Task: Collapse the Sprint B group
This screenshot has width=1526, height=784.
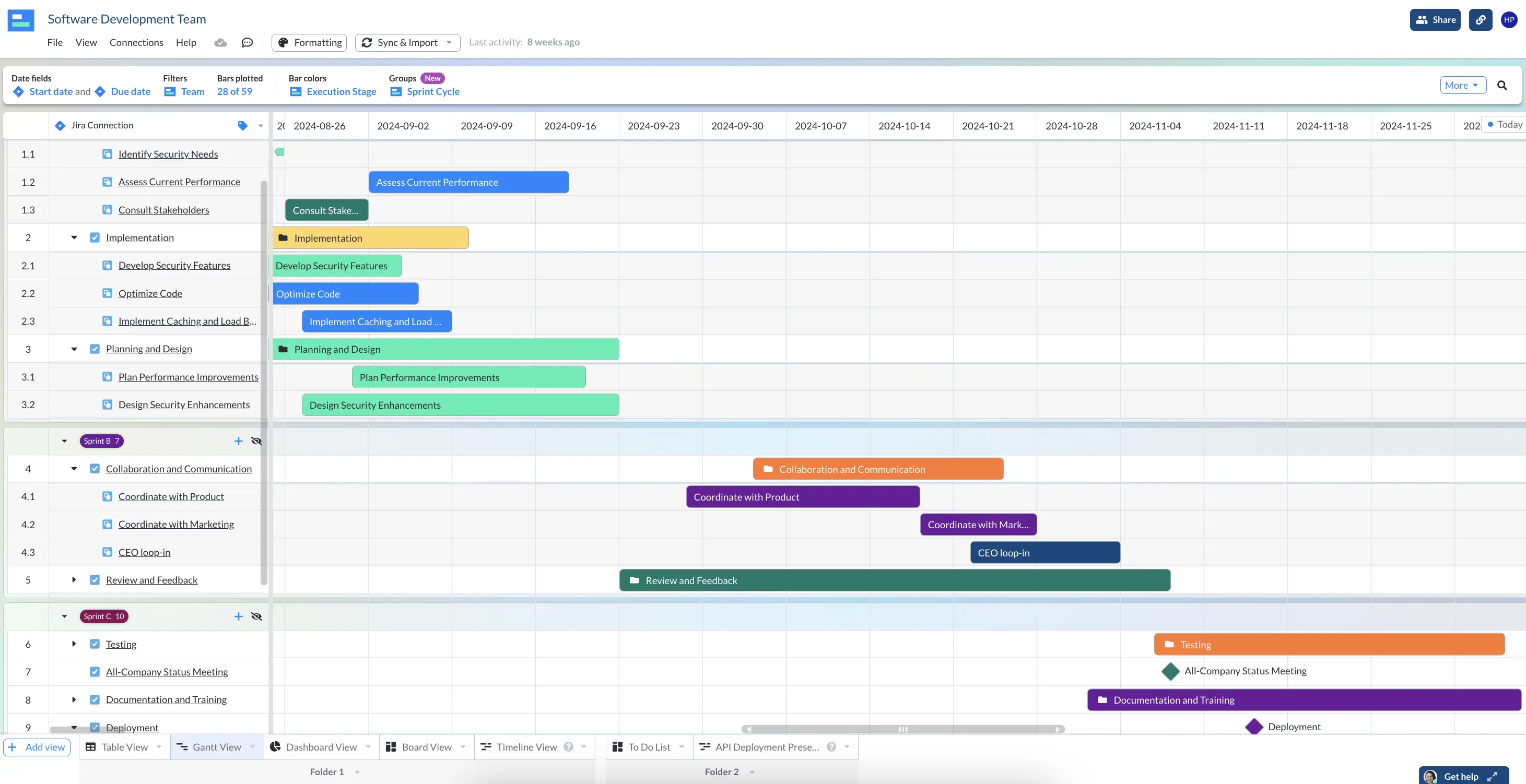Action: (65, 441)
